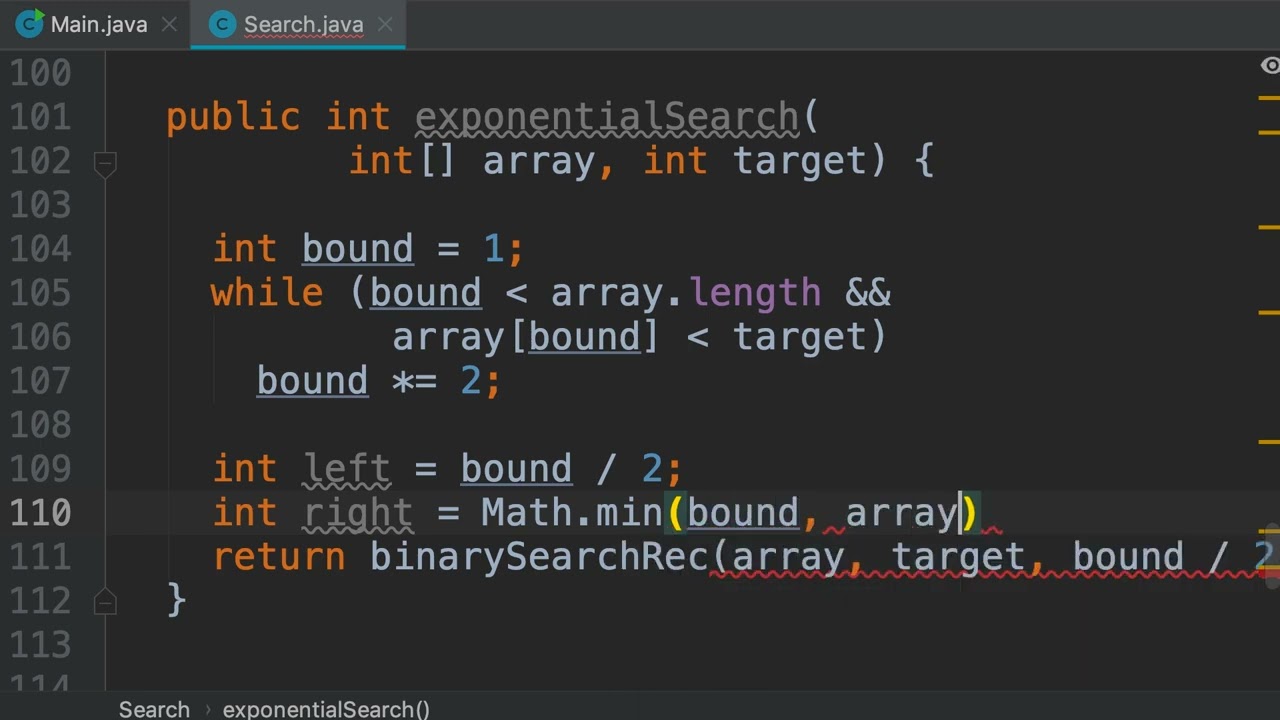1280x720 pixels.
Task: Place cursor on exponentialSearch method name
Action: [607, 118]
